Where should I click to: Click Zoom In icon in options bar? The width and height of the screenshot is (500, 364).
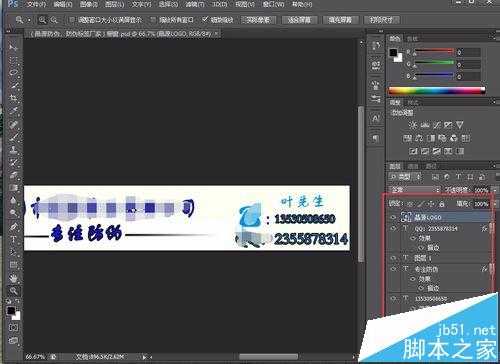(x=42, y=20)
